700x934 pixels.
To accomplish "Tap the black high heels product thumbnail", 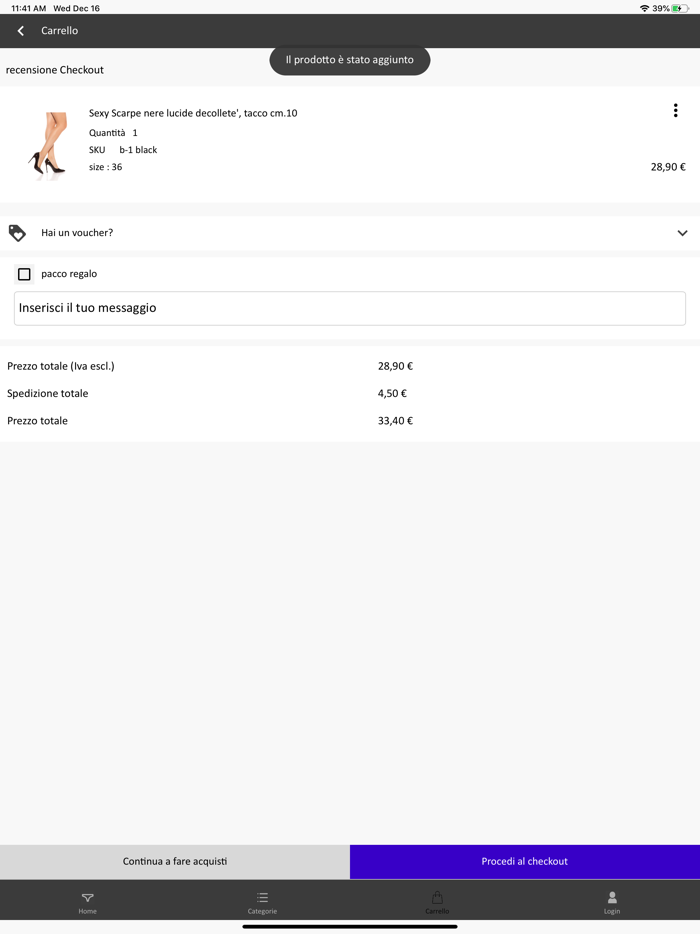I will coord(48,144).
